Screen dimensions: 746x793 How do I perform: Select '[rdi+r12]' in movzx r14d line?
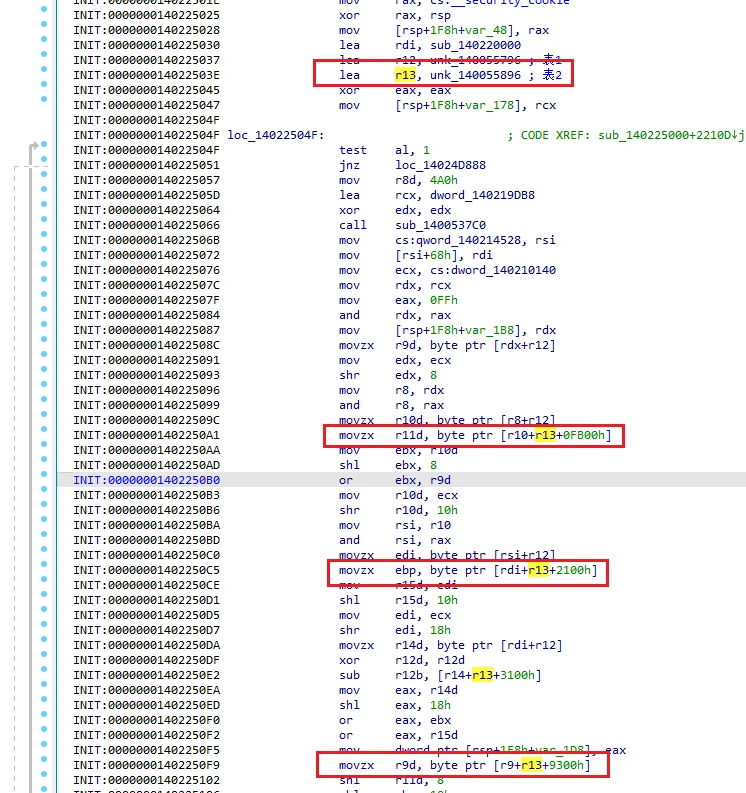coord(532,645)
